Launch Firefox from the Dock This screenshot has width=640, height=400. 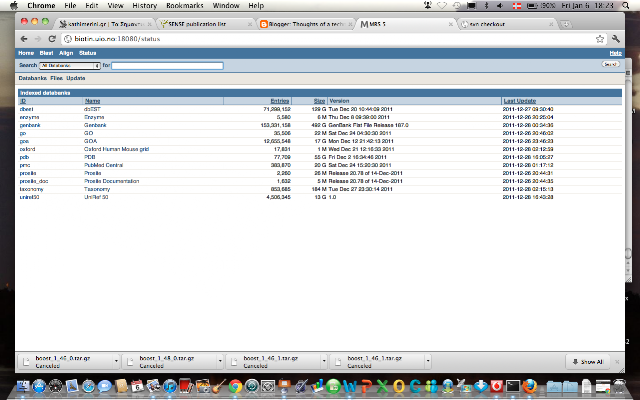tap(529, 386)
